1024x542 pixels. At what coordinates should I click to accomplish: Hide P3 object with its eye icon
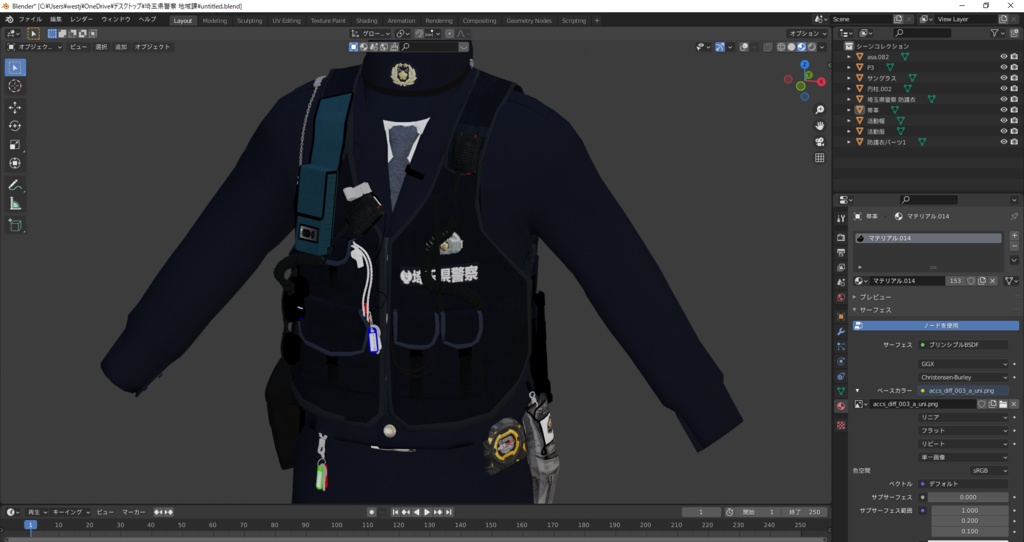(1004, 67)
